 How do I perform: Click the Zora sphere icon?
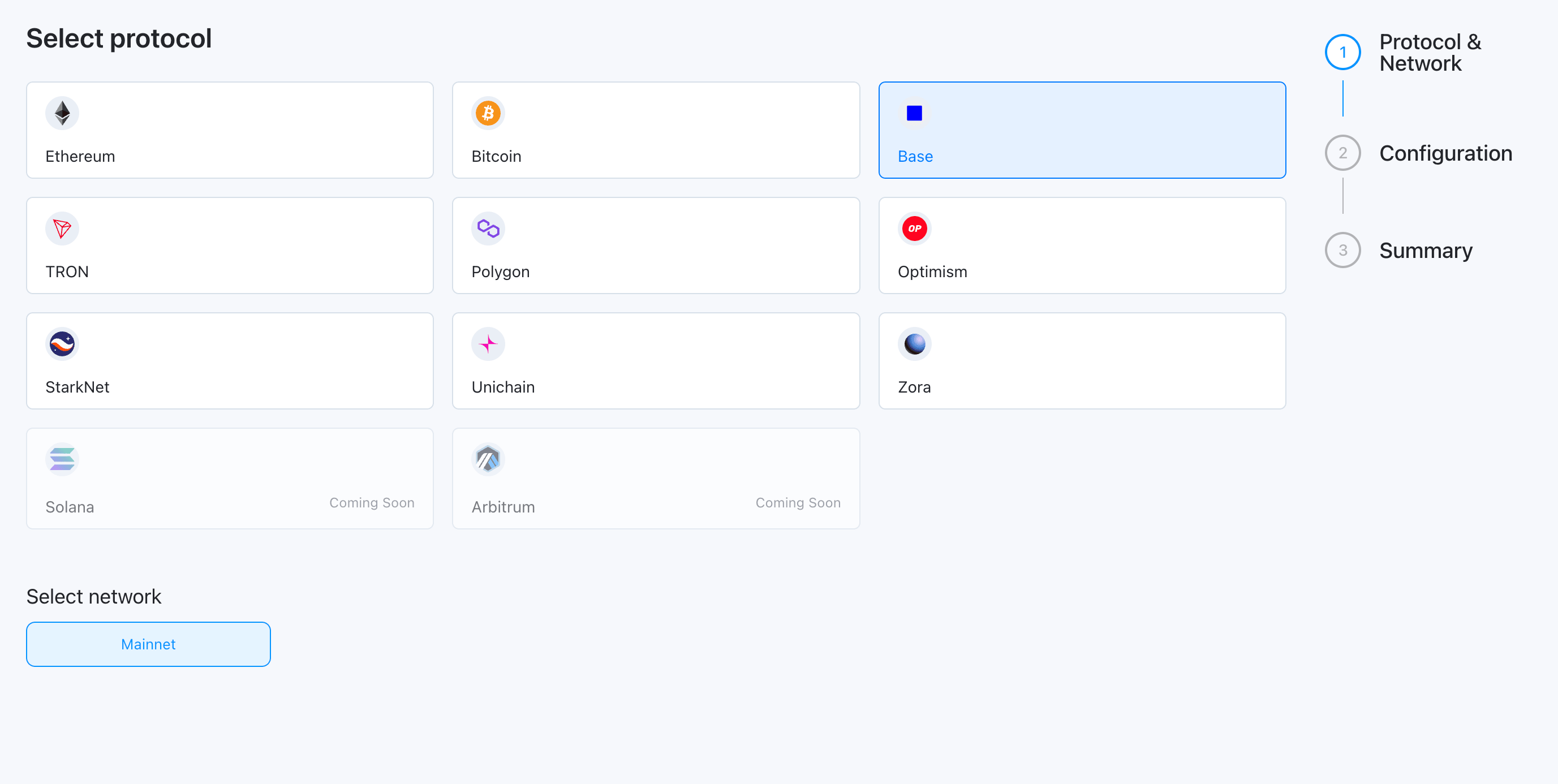[x=914, y=344]
